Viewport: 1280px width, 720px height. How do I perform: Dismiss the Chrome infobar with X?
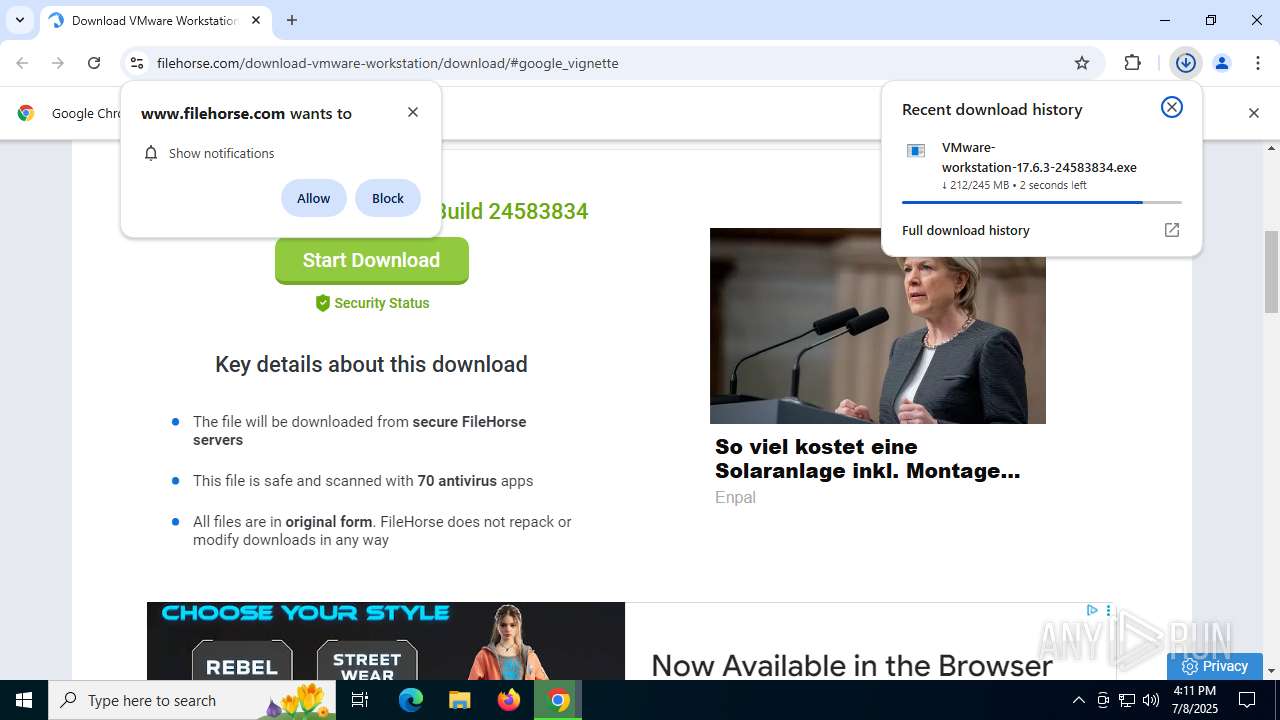click(x=1254, y=113)
